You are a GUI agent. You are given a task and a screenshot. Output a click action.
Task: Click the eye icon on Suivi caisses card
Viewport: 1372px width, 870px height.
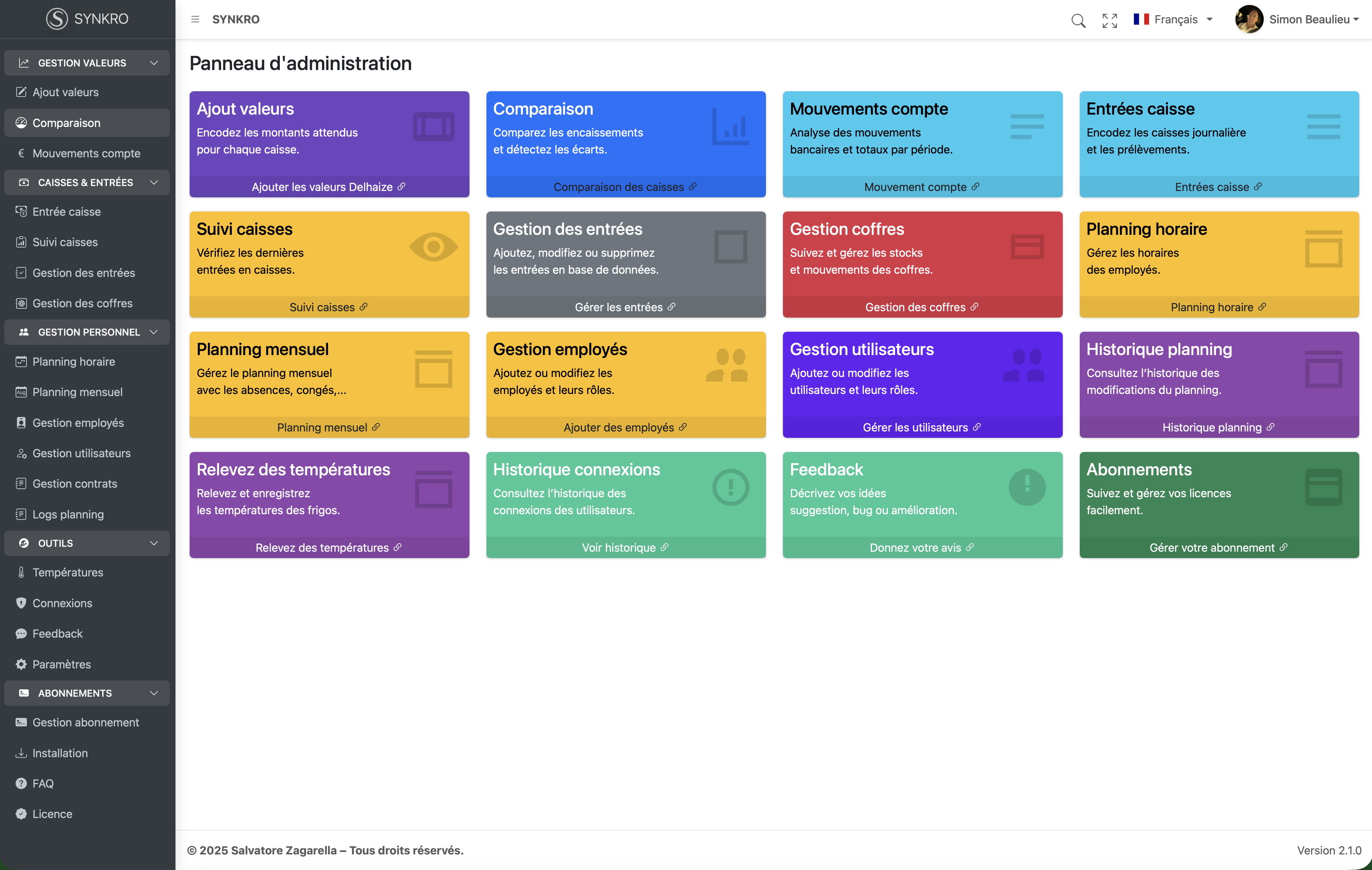433,246
